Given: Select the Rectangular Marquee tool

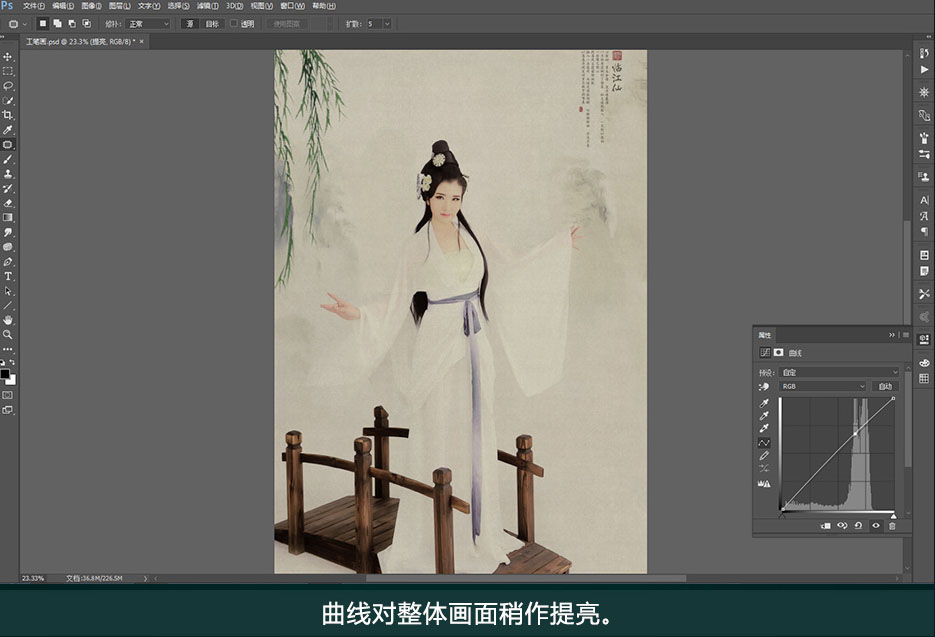Looking at the screenshot, I should click(x=8, y=71).
